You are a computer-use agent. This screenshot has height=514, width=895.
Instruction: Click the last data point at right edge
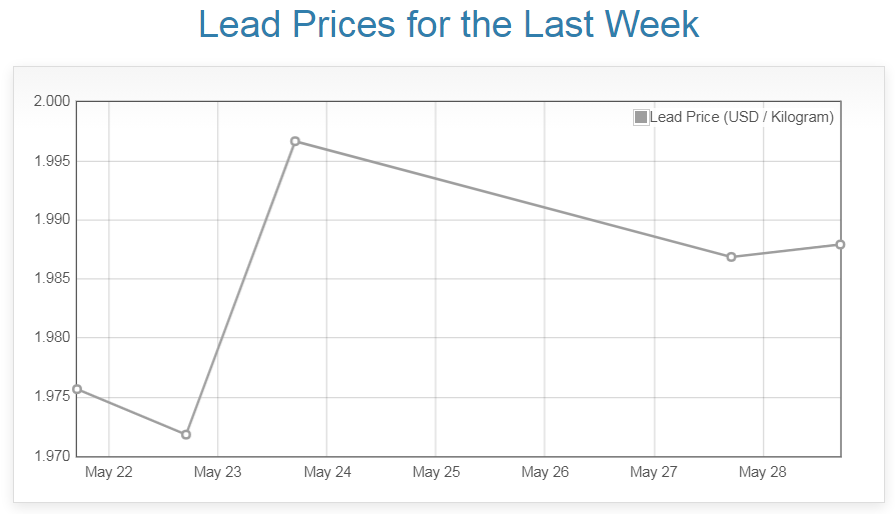(x=840, y=244)
